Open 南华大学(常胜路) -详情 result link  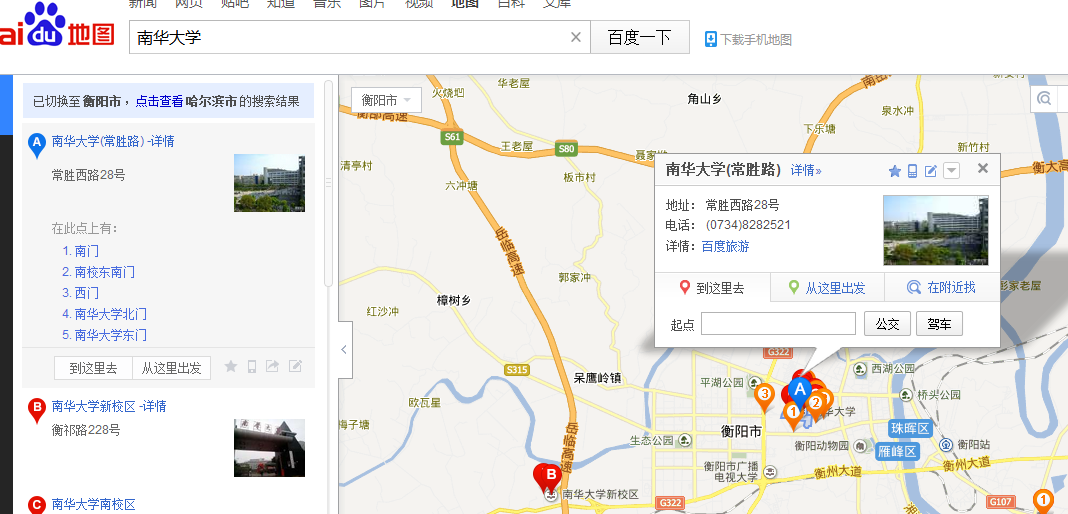tap(113, 141)
